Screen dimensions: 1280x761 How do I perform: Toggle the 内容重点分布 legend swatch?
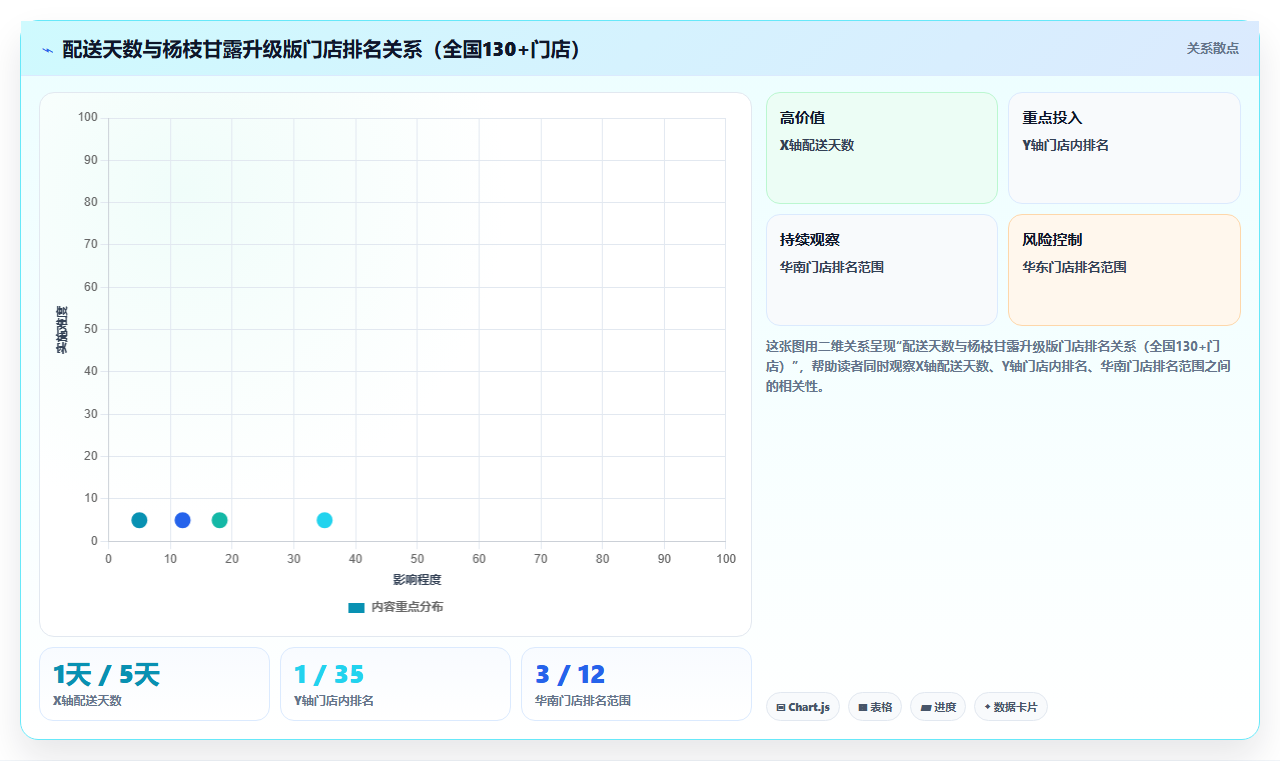coord(356,607)
